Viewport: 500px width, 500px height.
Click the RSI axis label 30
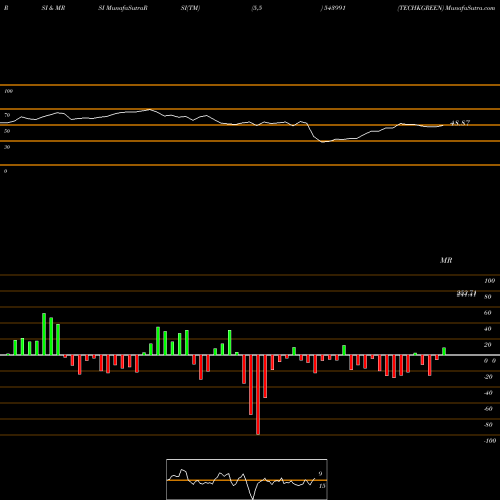[x=7, y=147]
